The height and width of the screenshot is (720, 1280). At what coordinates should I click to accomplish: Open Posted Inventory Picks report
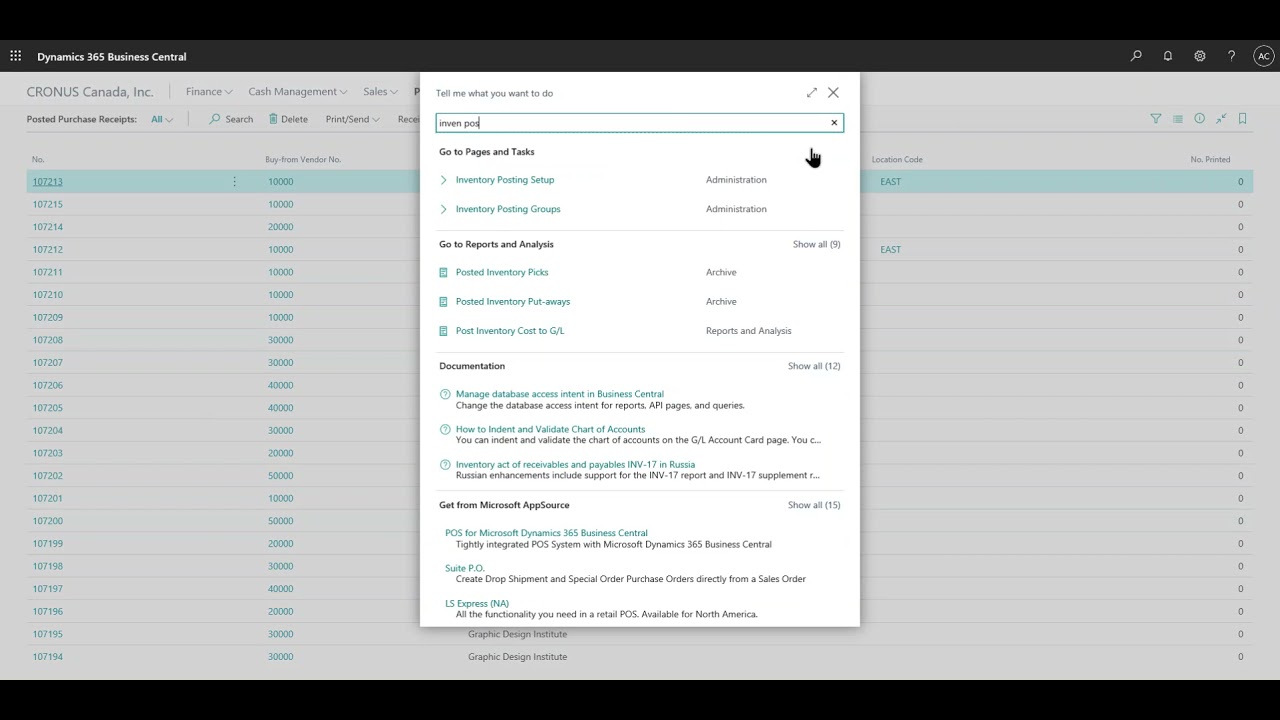[502, 272]
